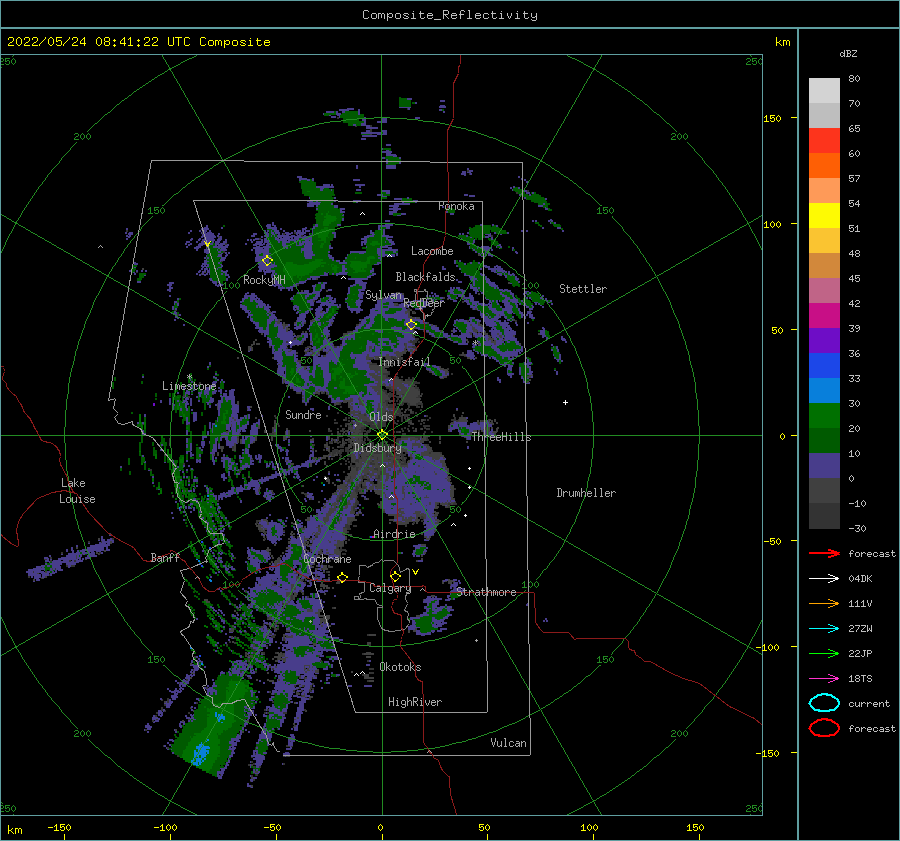
Task: Click the Blackfalds label
Action: pos(425,277)
